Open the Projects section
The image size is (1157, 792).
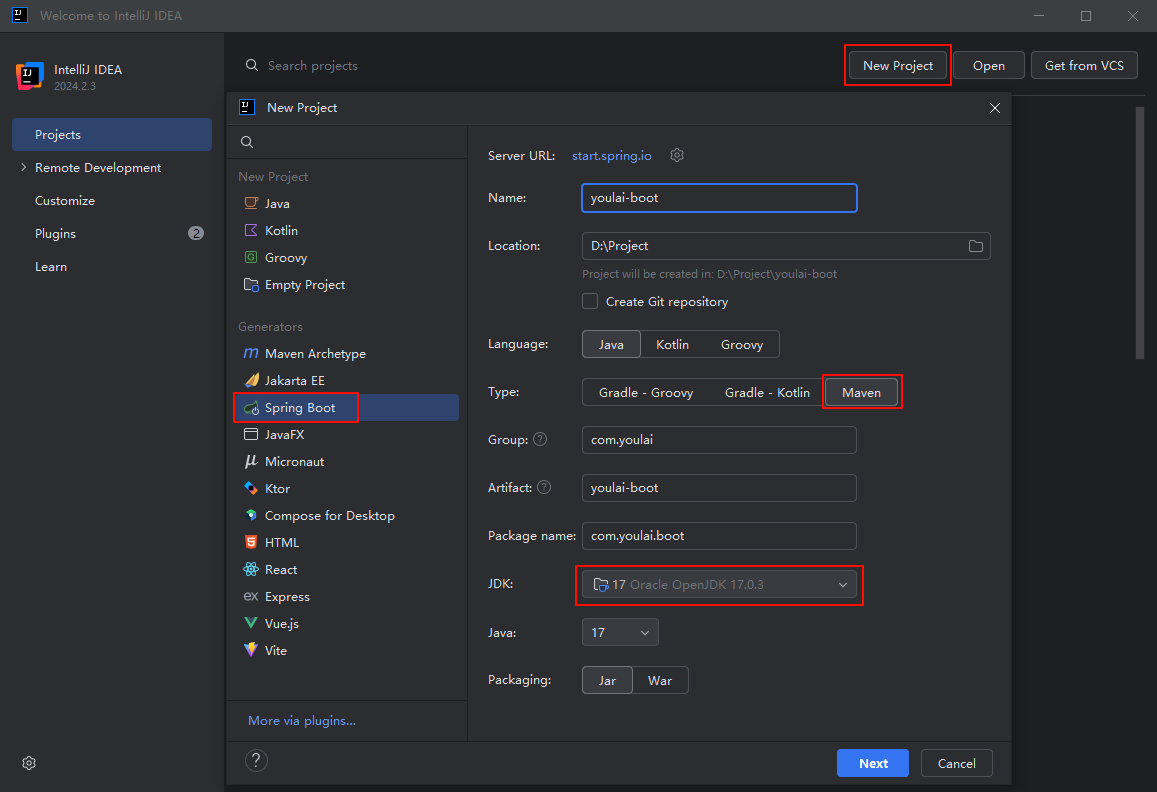112,134
